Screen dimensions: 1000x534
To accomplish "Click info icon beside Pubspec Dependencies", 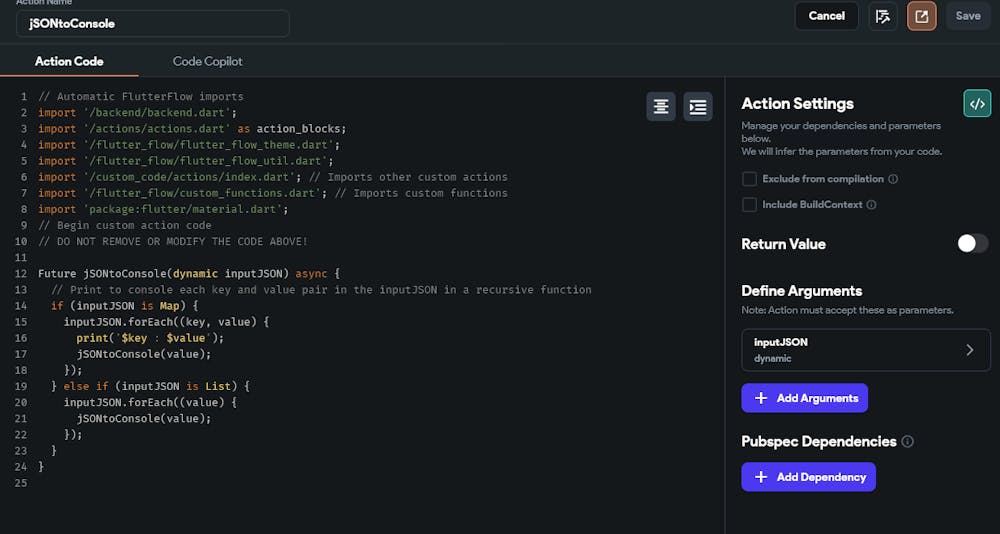I will tap(907, 441).
